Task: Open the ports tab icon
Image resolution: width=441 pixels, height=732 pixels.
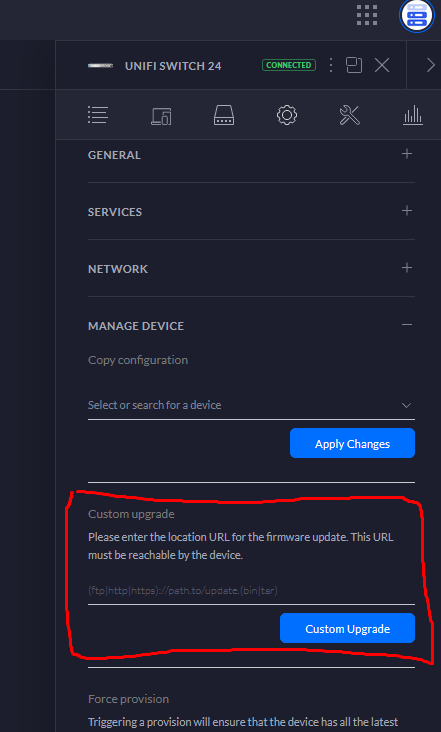Action: tap(224, 115)
